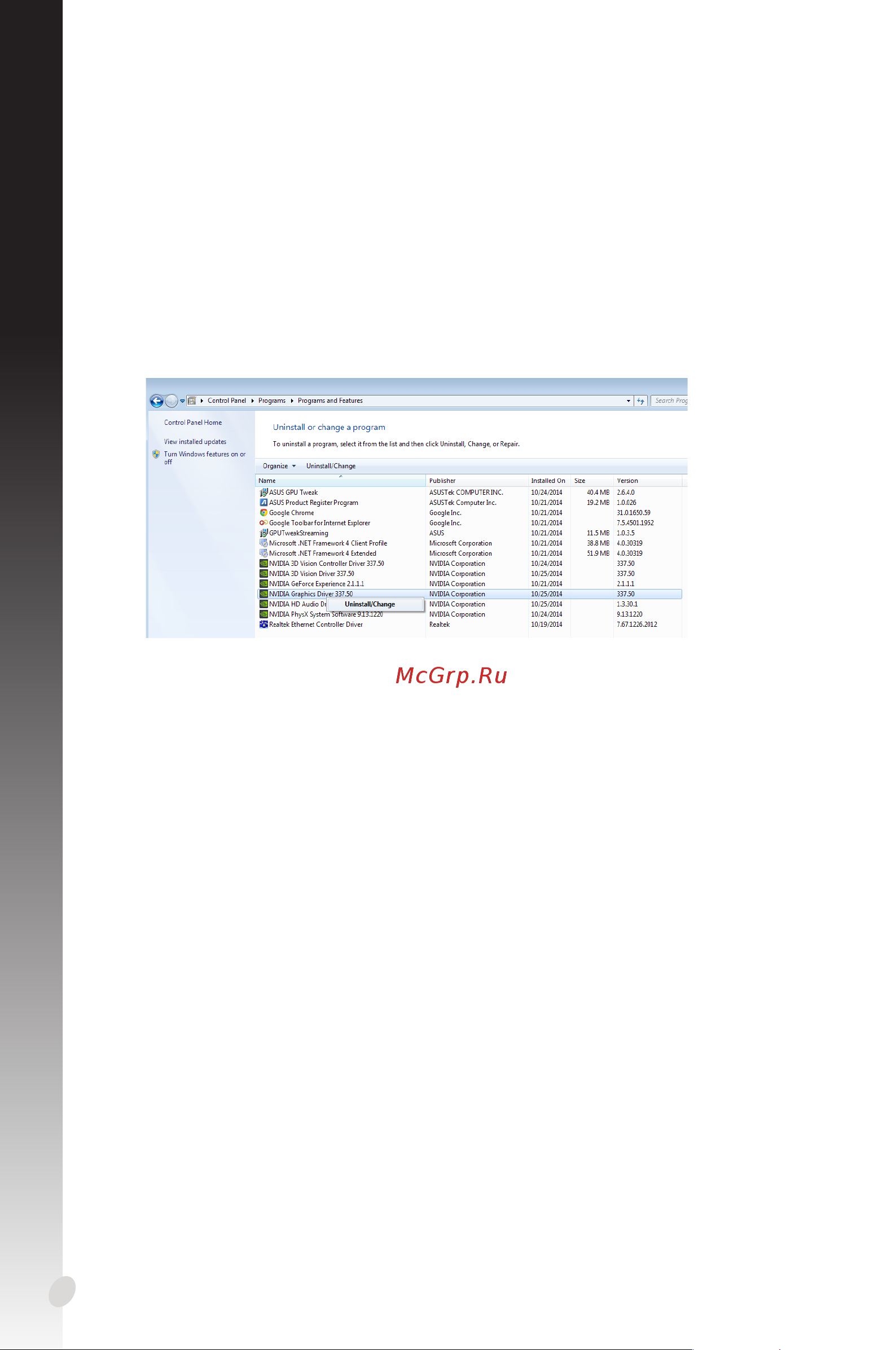Select GPUTweakStreaming program name
The image size is (896, 1350).
tap(299, 533)
